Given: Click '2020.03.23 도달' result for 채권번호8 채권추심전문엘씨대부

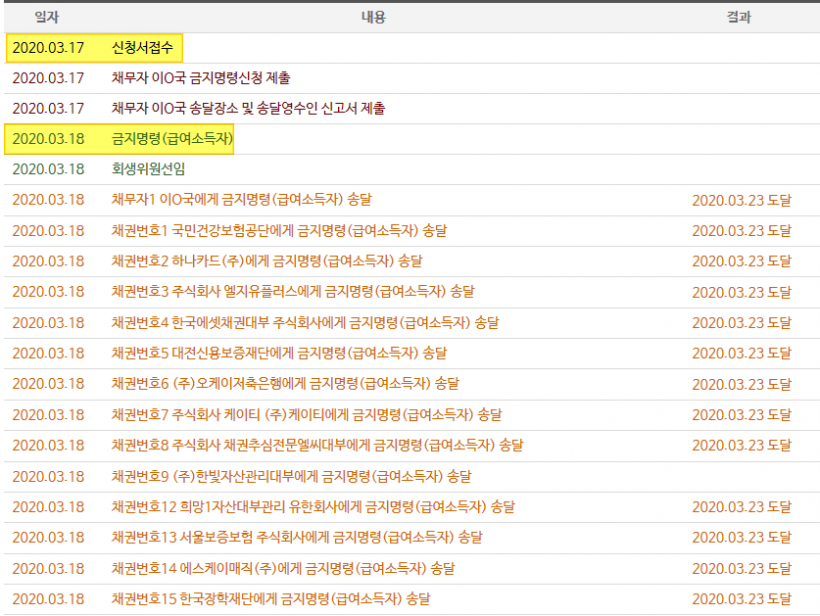Looking at the screenshot, I should tap(742, 445).
